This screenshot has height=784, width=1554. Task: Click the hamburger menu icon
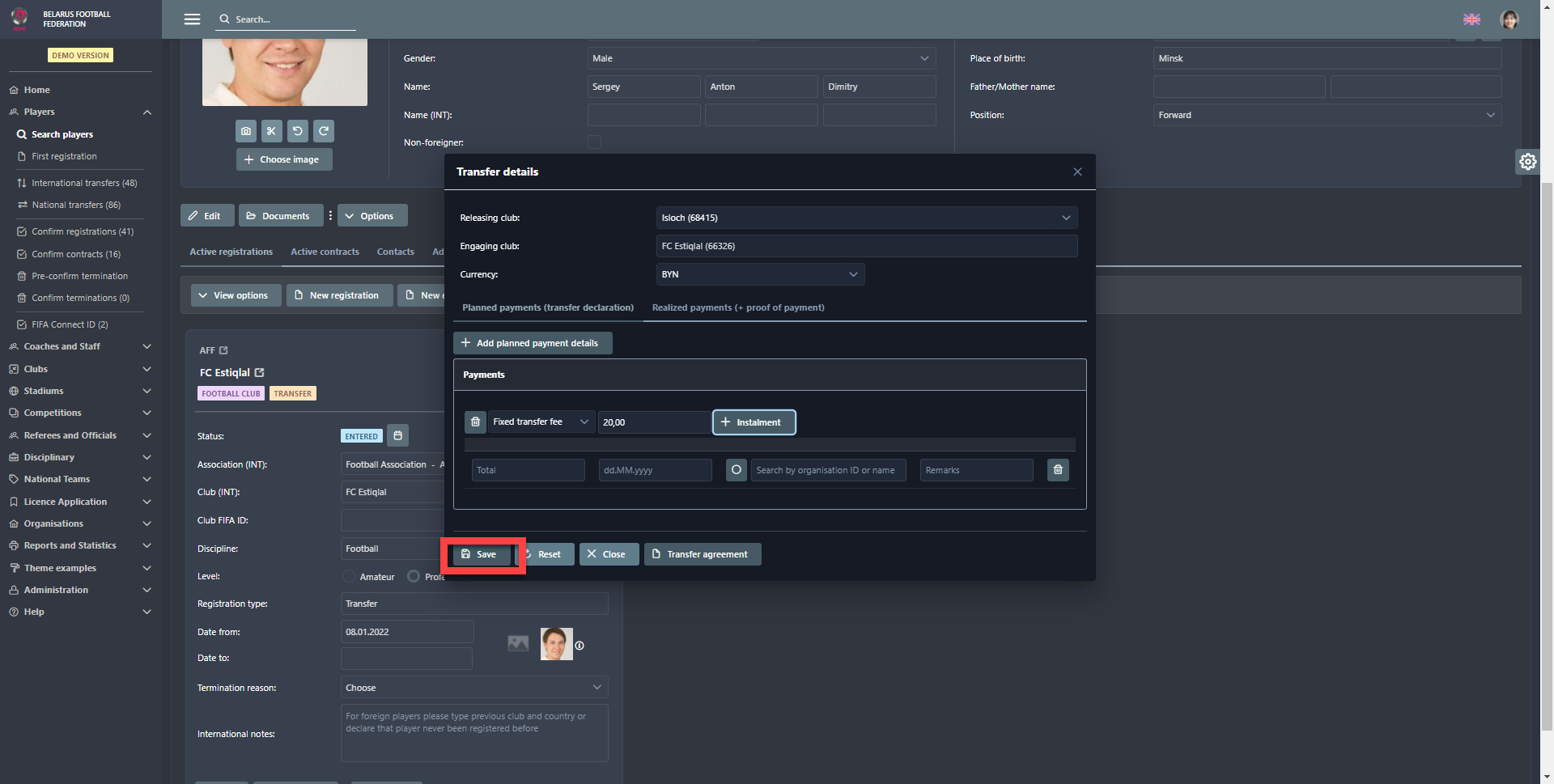(x=192, y=19)
